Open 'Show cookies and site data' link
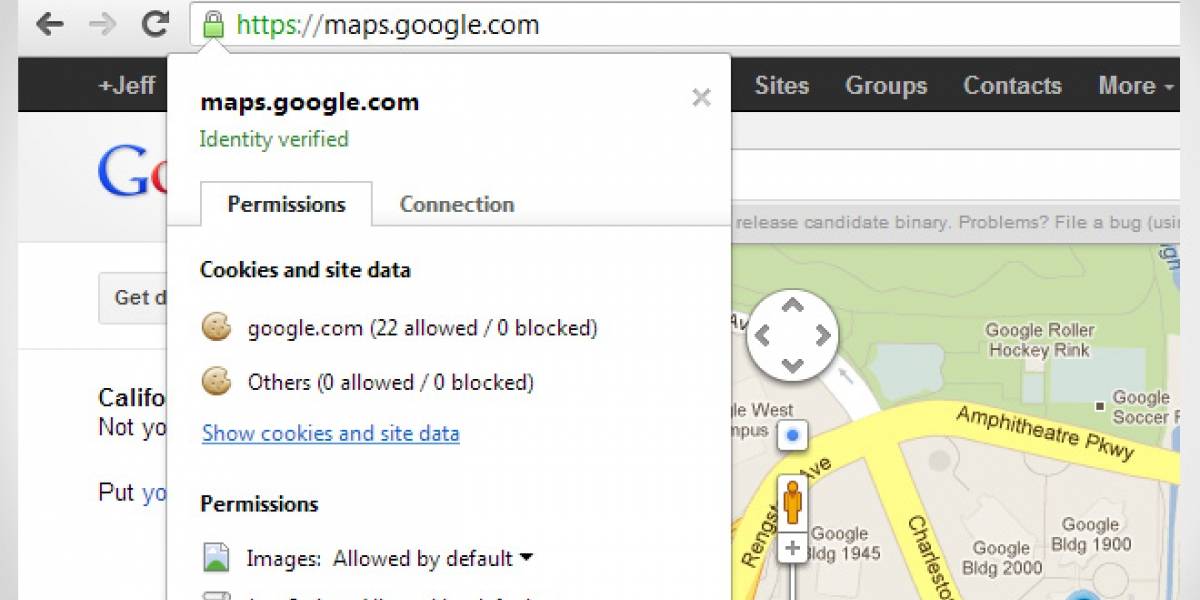The height and width of the screenshot is (600, 1200). [x=331, y=433]
